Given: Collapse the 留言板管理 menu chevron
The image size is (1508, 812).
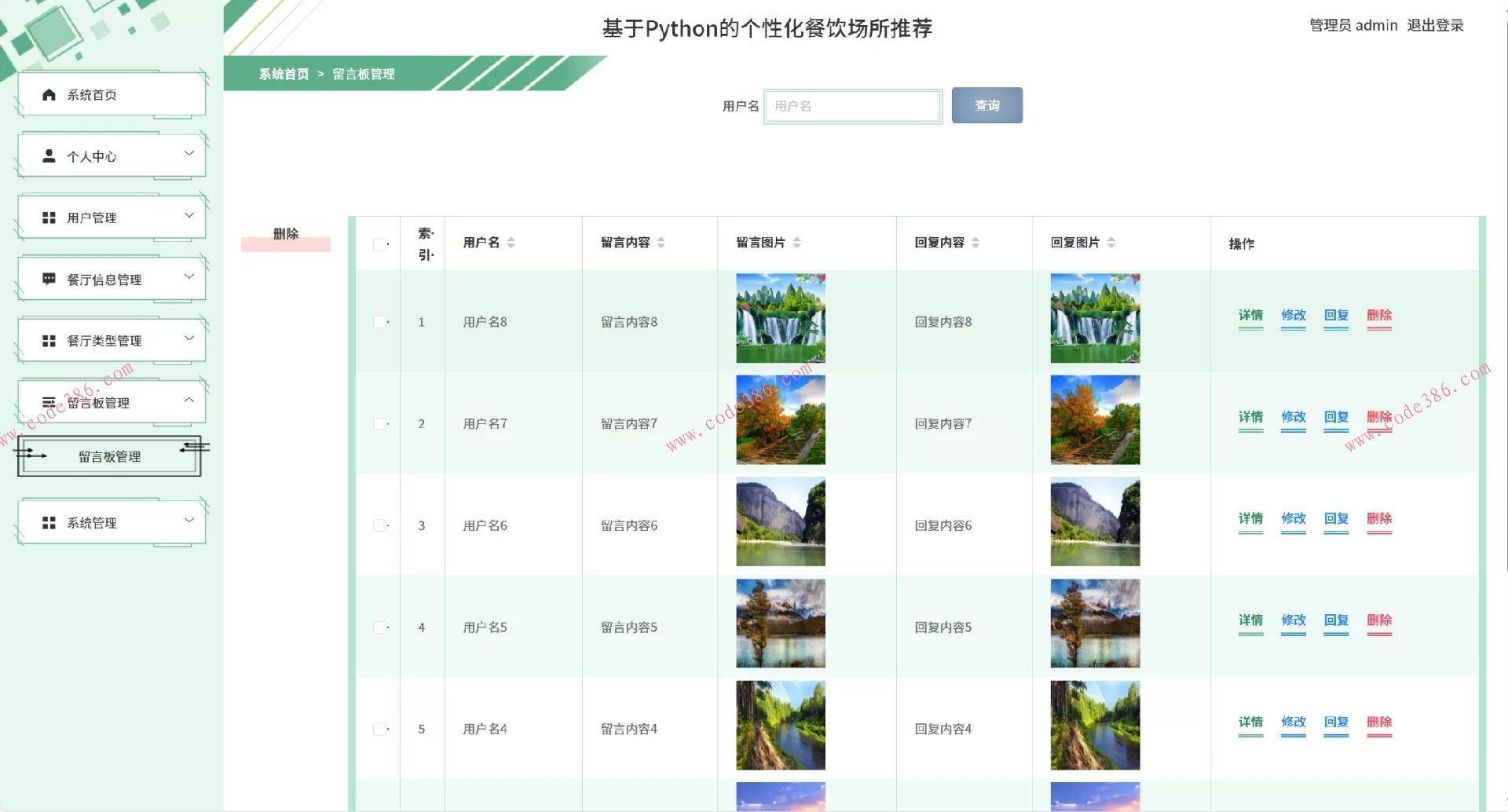Looking at the screenshot, I should pos(188,400).
